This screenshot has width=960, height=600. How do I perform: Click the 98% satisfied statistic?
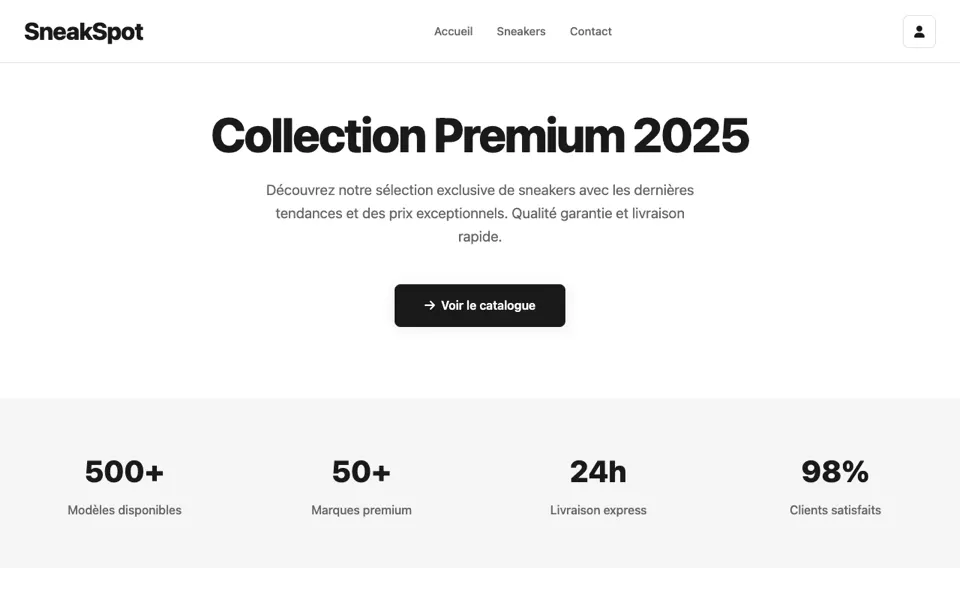click(x=835, y=472)
